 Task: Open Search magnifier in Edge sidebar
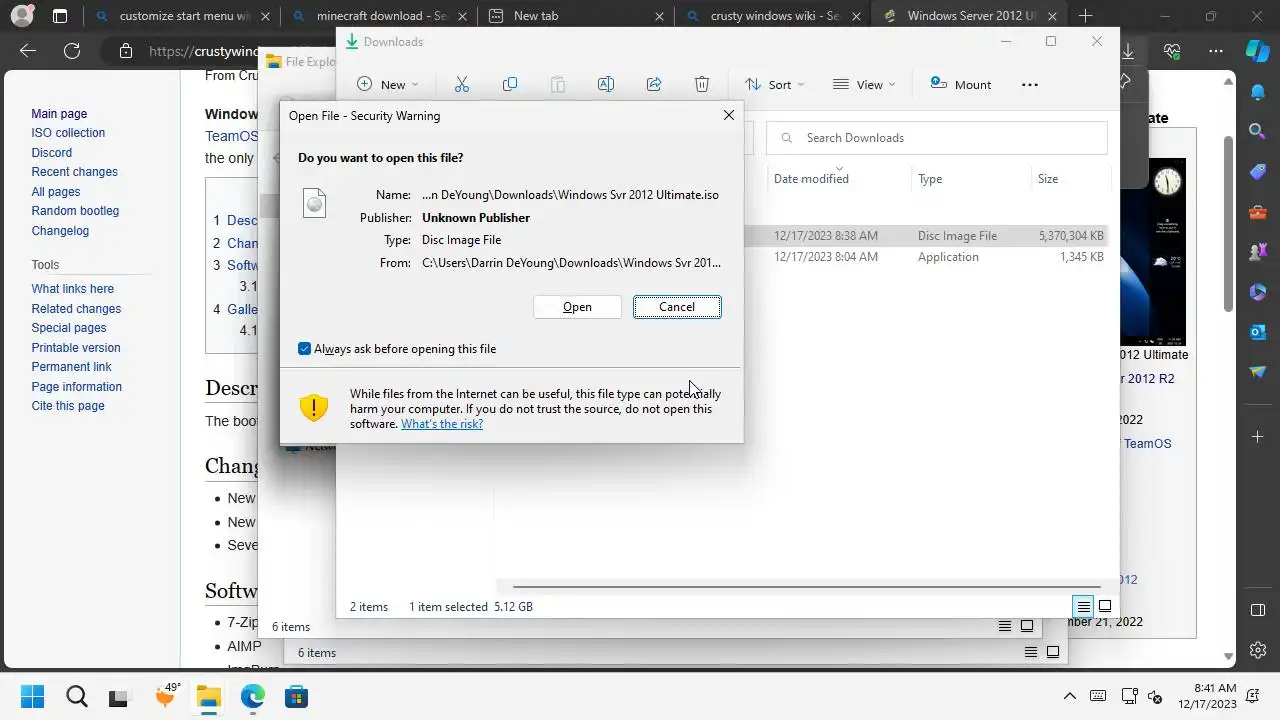[x=1258, y=131]
